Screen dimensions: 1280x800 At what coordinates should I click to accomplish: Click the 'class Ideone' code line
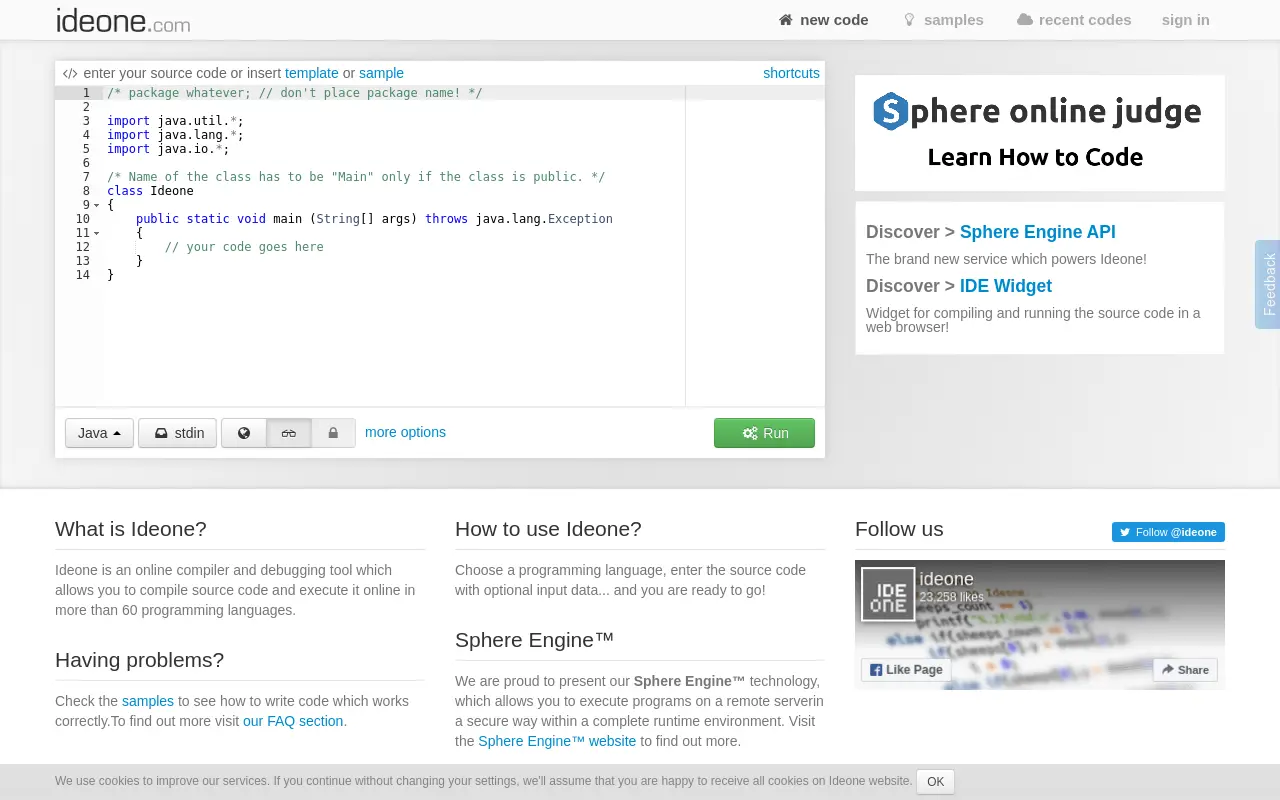pyautogui.click(x=150, y=191)
